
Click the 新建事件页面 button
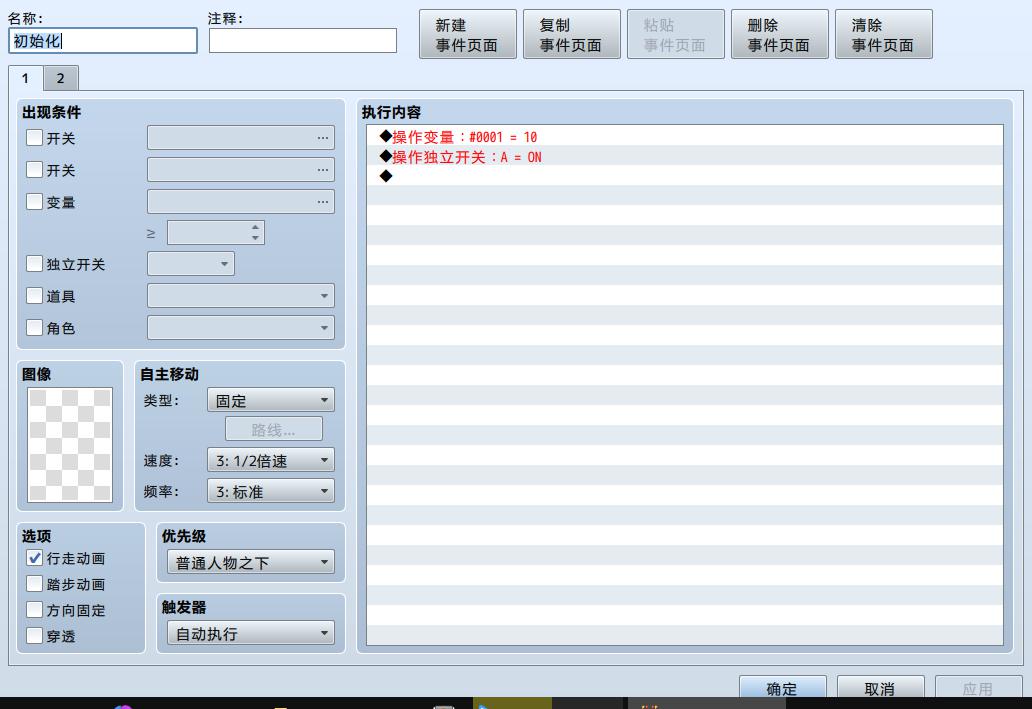click(468, 34)
